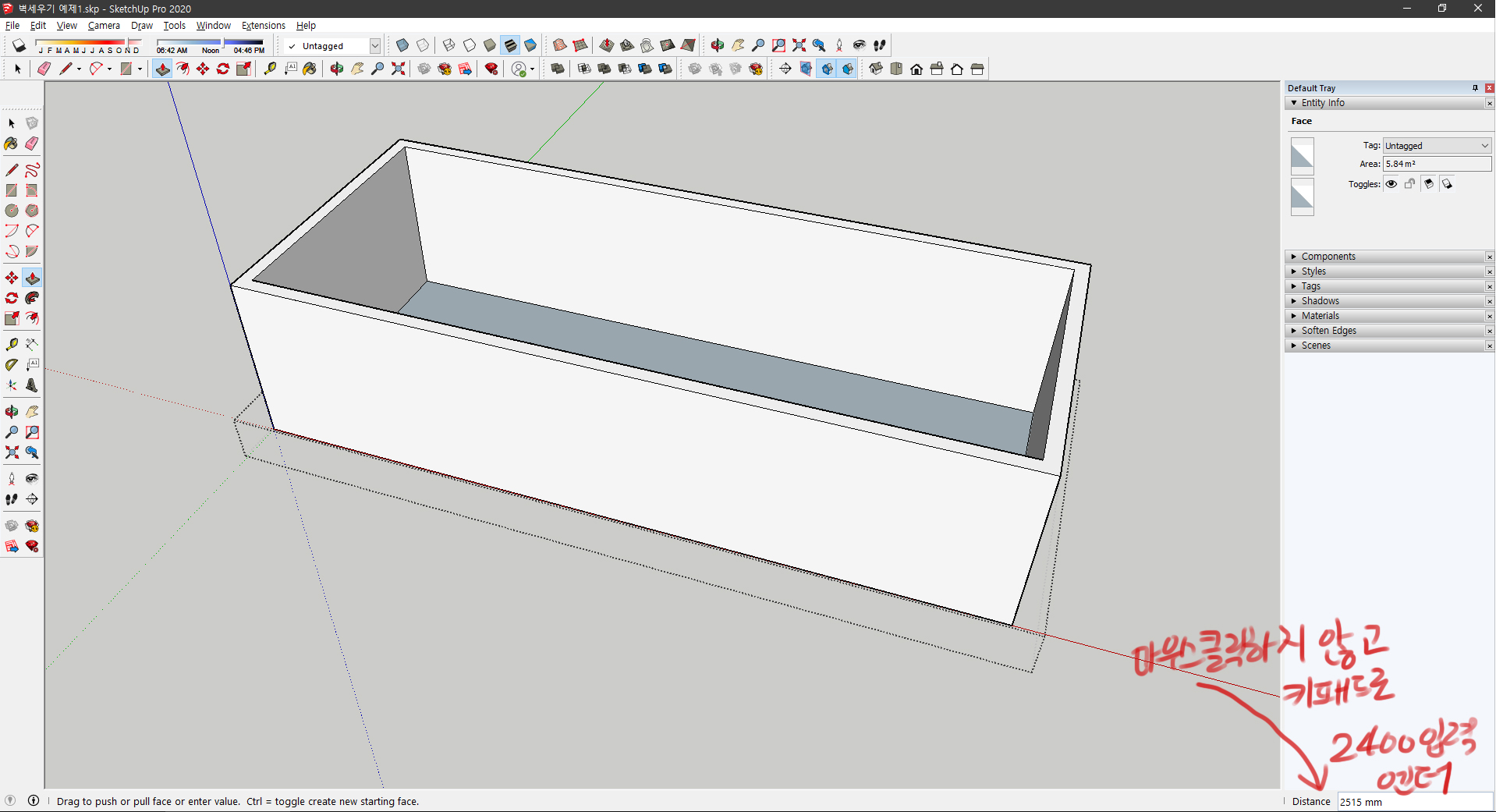Expand the Styles panel
1496x812 pixels.
[x=1388, y=271]
